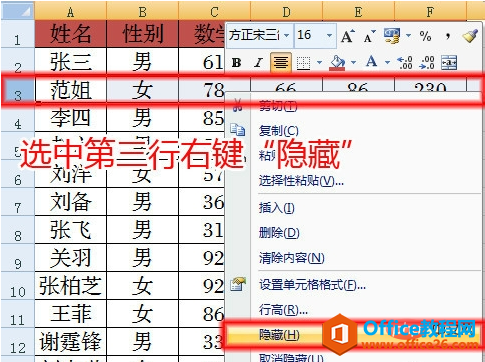Open font color dropdown arrow
485x362 pixels.
[387, 62]
